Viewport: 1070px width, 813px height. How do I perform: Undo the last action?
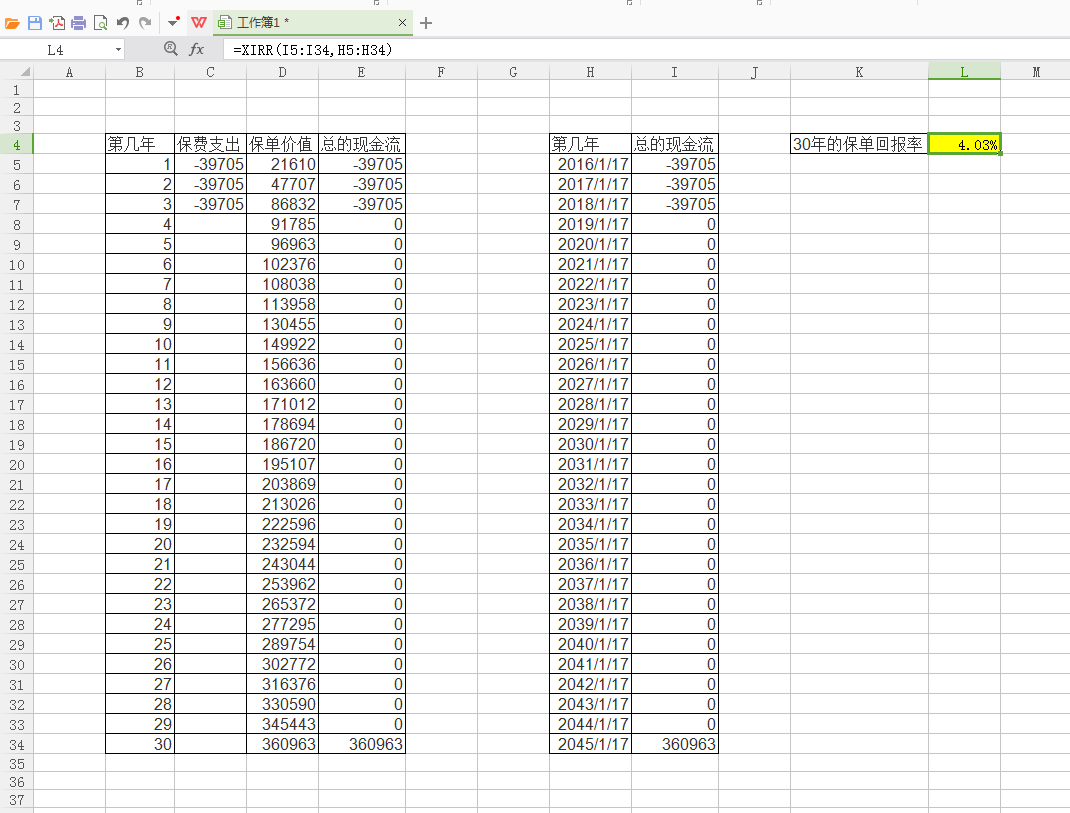[x=123, y=23]
